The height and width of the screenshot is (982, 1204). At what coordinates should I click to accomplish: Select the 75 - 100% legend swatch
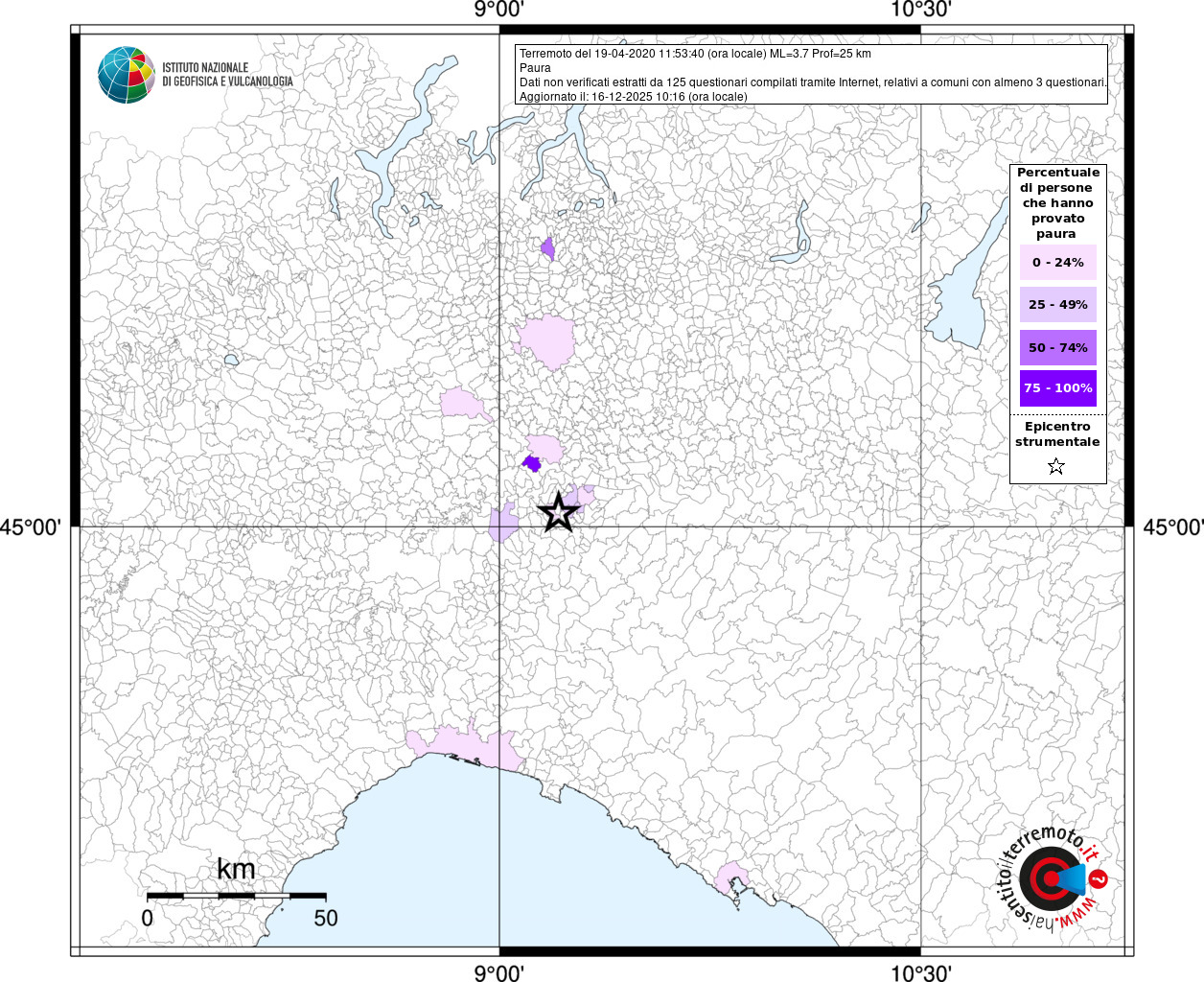tap(1058, 388)
